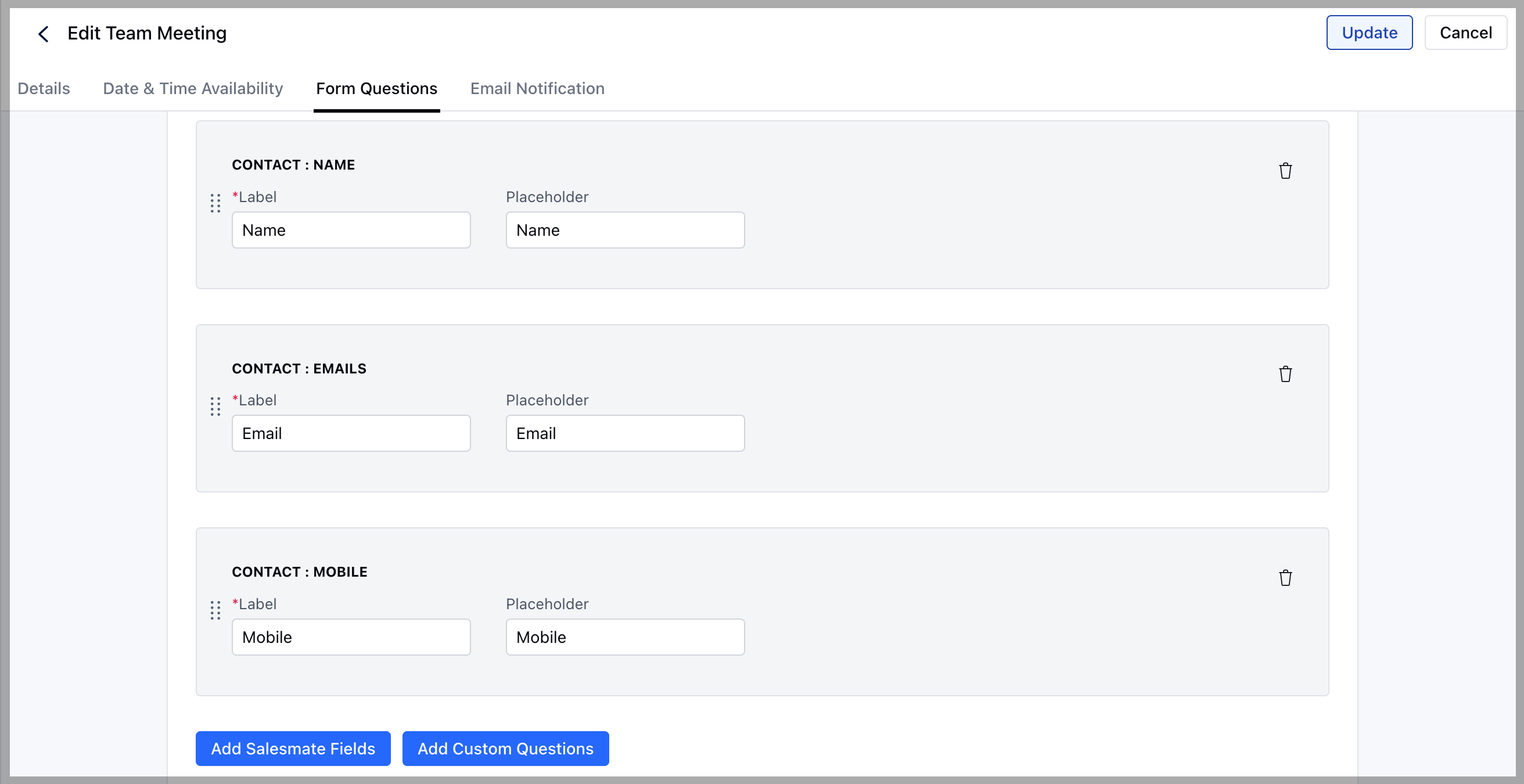The image size is (1524, 784).
Task: Grab the drag handle for the Mobile field
Action: coord(215,610)
